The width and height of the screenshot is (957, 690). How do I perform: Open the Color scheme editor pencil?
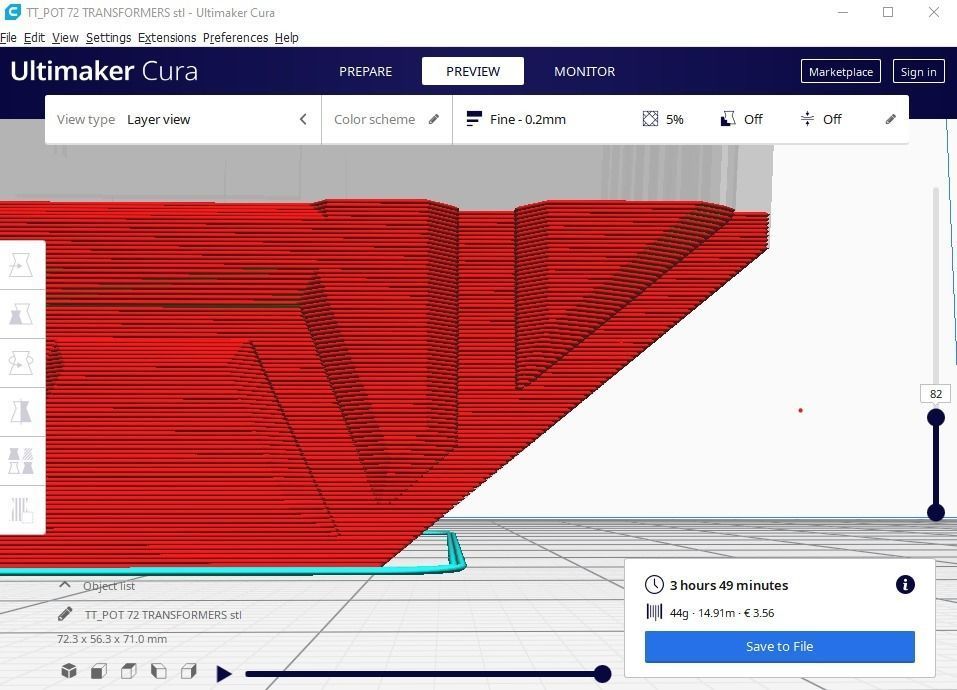pyautogui.click(x=434, y=119)
